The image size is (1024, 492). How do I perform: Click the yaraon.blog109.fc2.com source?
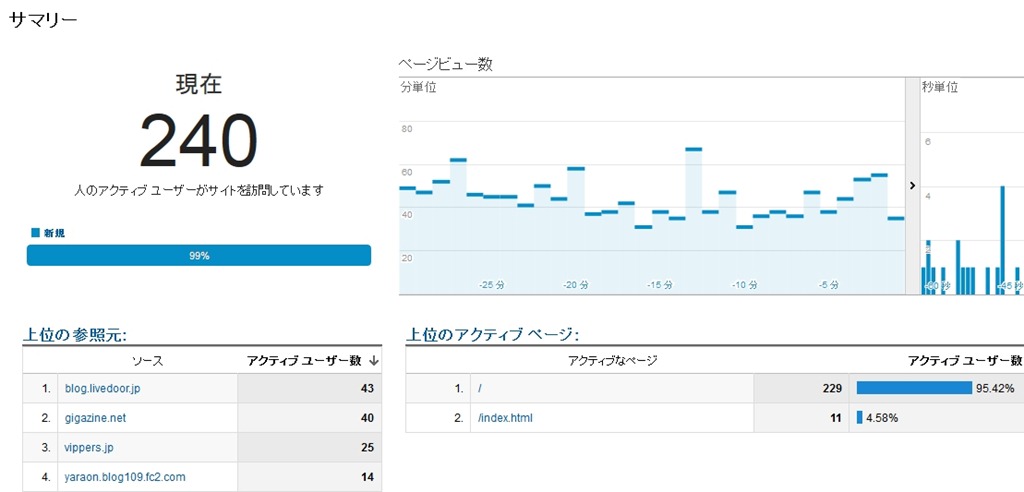click(x=126, y=477)
